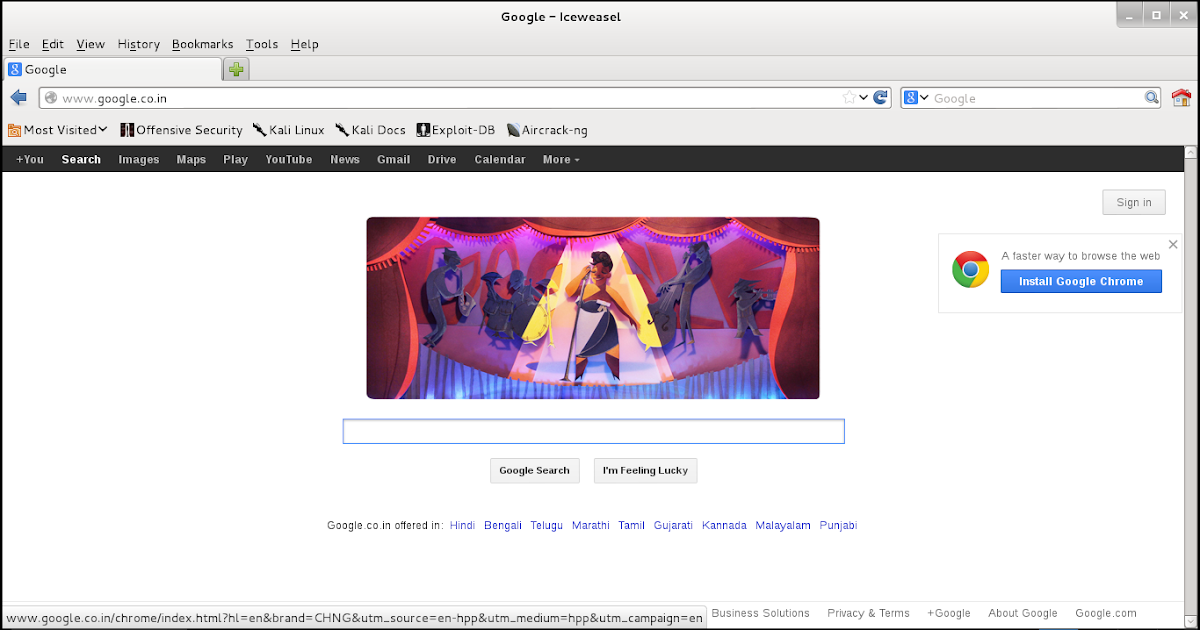Screen dimensions: 1200x630
Task: Switch Google to Tamil
Action: 631,525
